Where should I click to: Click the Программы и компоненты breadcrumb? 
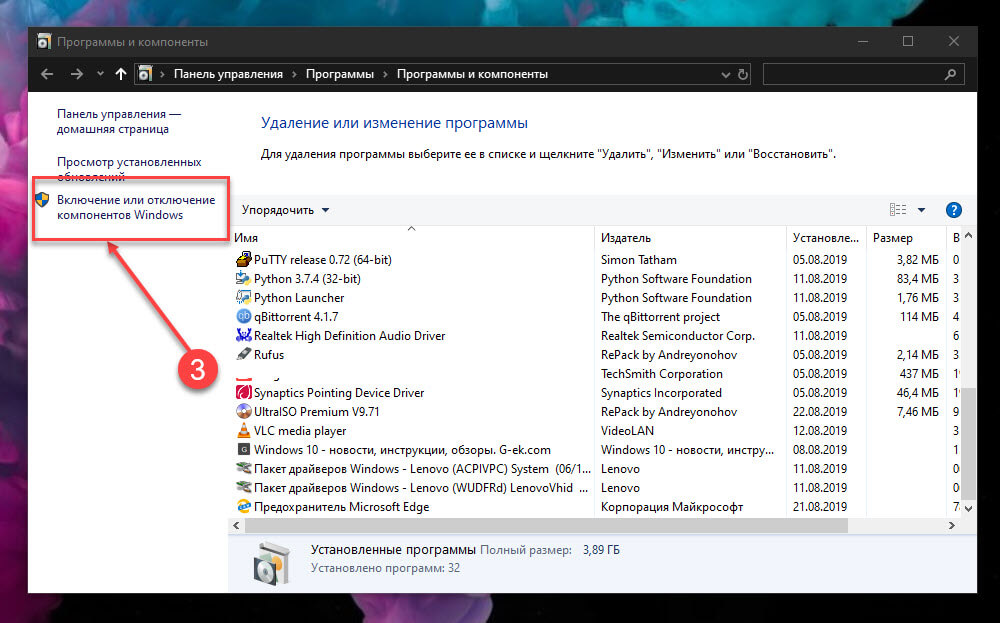pos(472,74)
